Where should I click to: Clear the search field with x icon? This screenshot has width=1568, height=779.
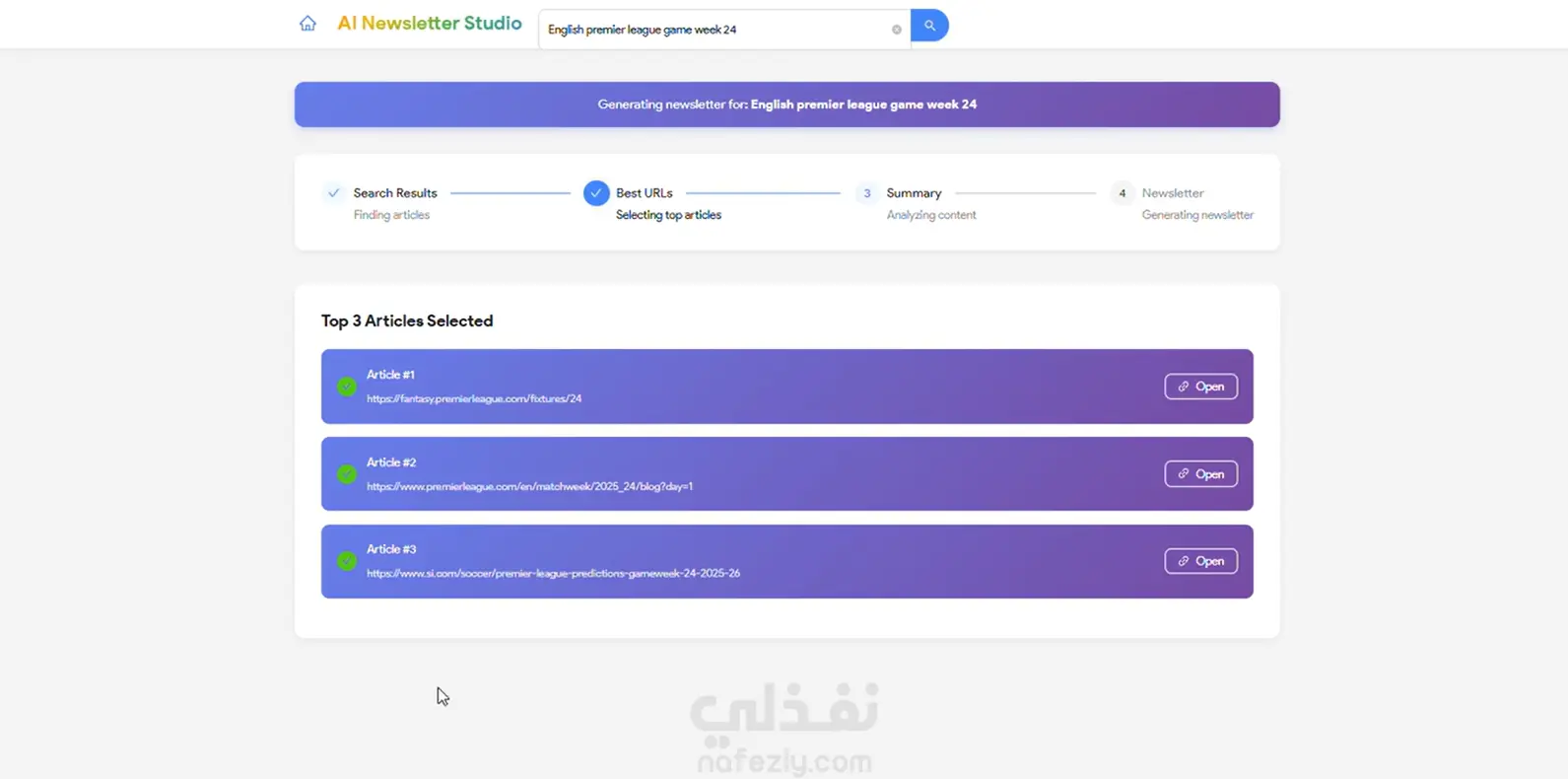pos(896,30)
